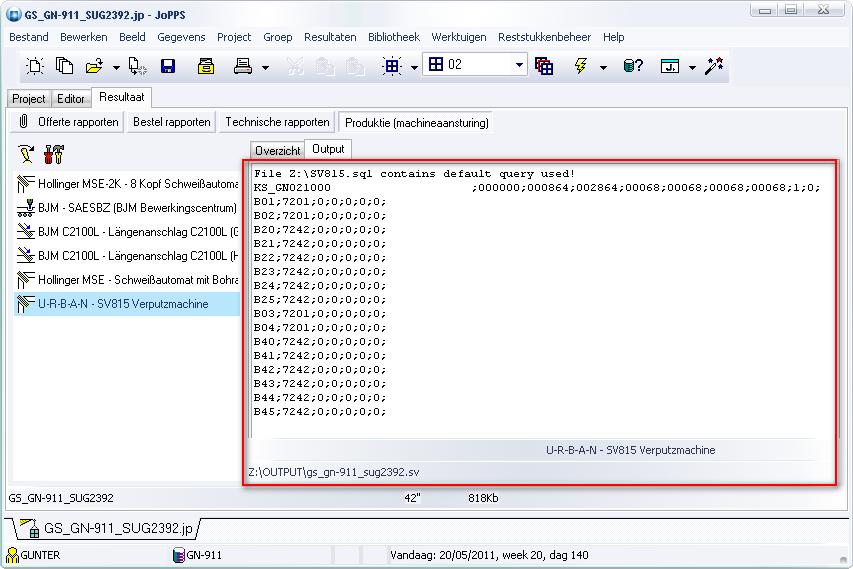Viewport: 853px width, 569px height.
Task: Expand the lightning bolt dropdown arrow
Action: 603,67
